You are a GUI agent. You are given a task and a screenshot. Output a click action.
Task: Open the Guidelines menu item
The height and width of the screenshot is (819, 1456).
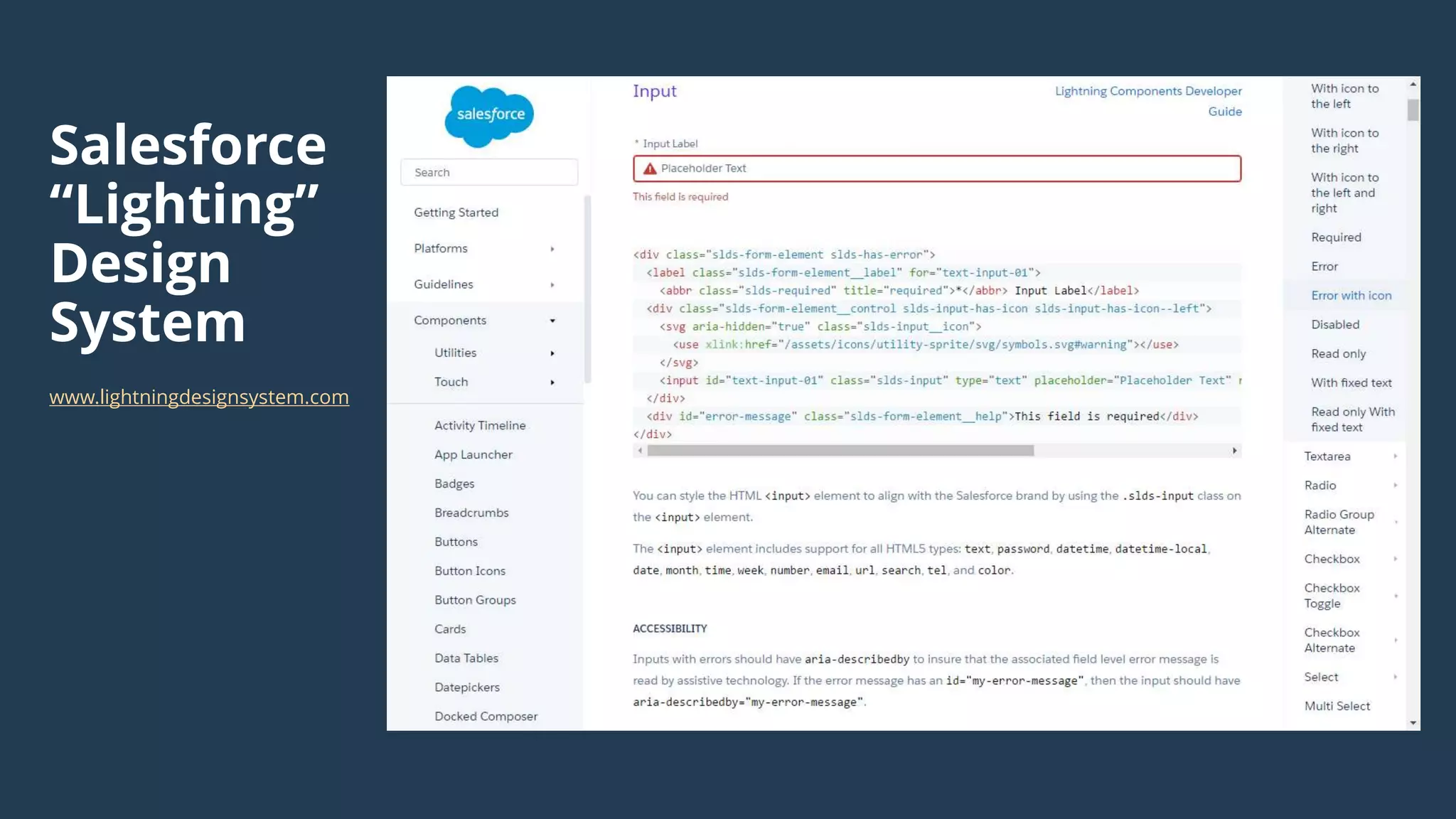click(x=444, y=284)
